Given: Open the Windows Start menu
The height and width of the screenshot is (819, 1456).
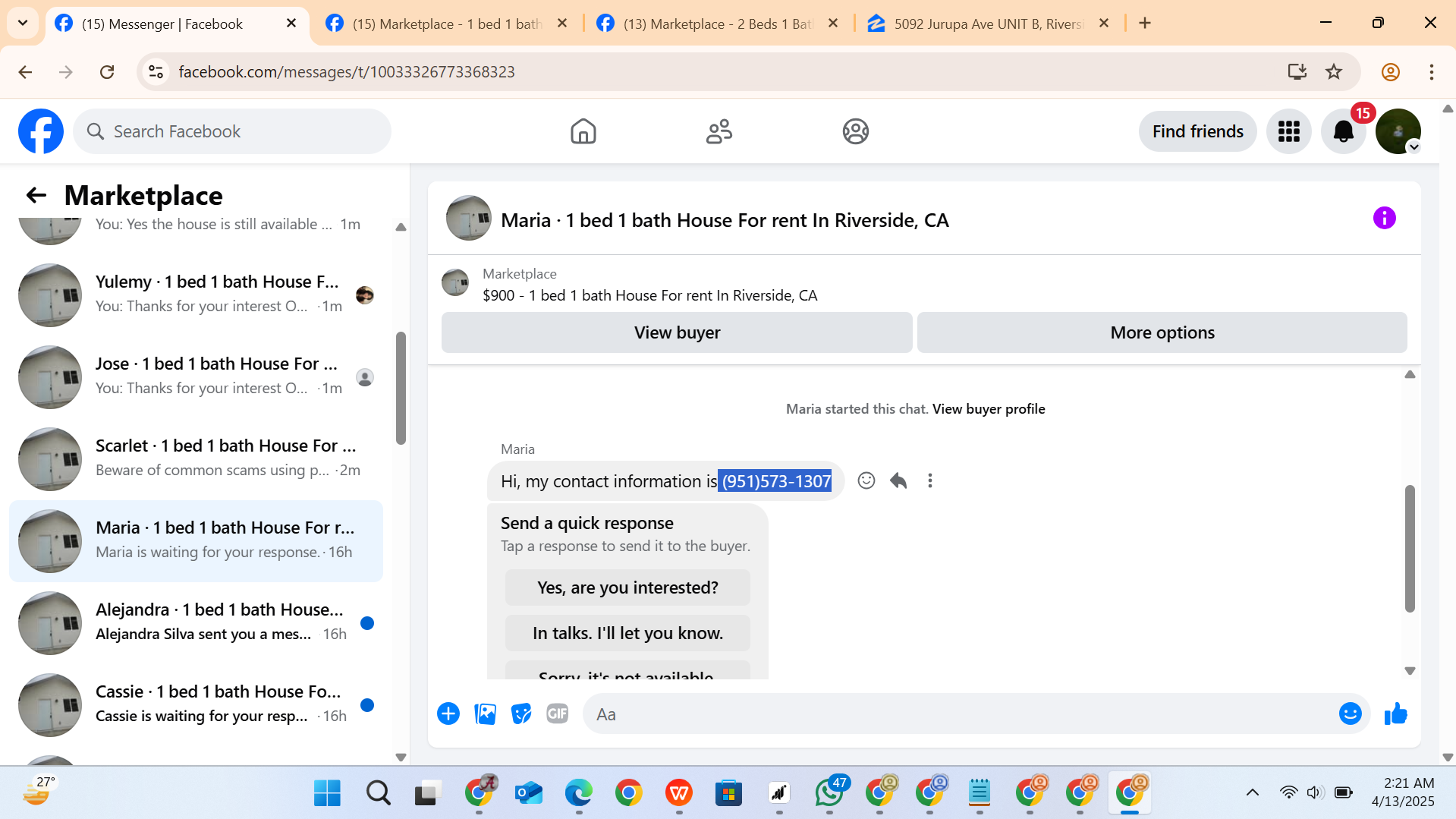Looking at the screenshot, I should [x=327, y=793].
